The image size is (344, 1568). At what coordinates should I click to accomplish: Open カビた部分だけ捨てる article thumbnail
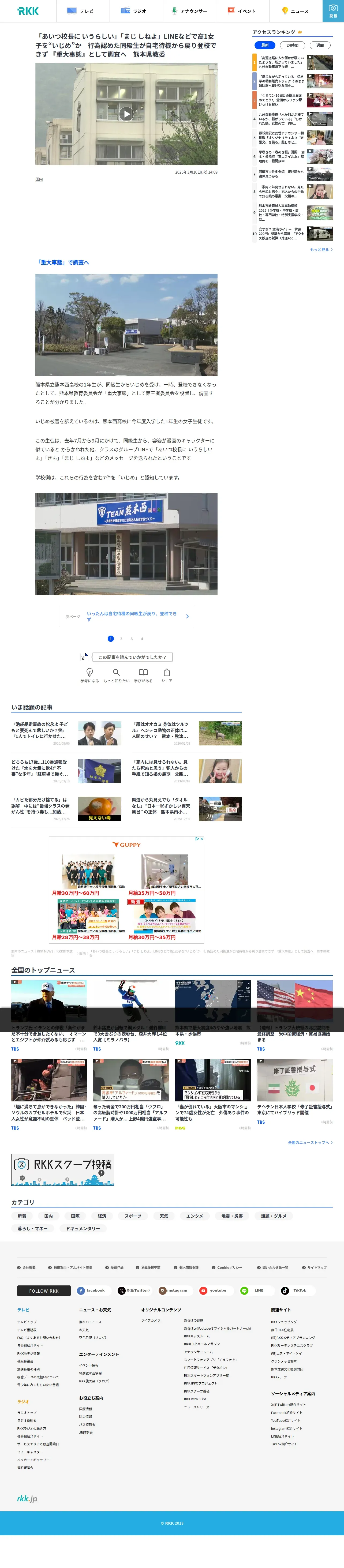click(99, 809)
